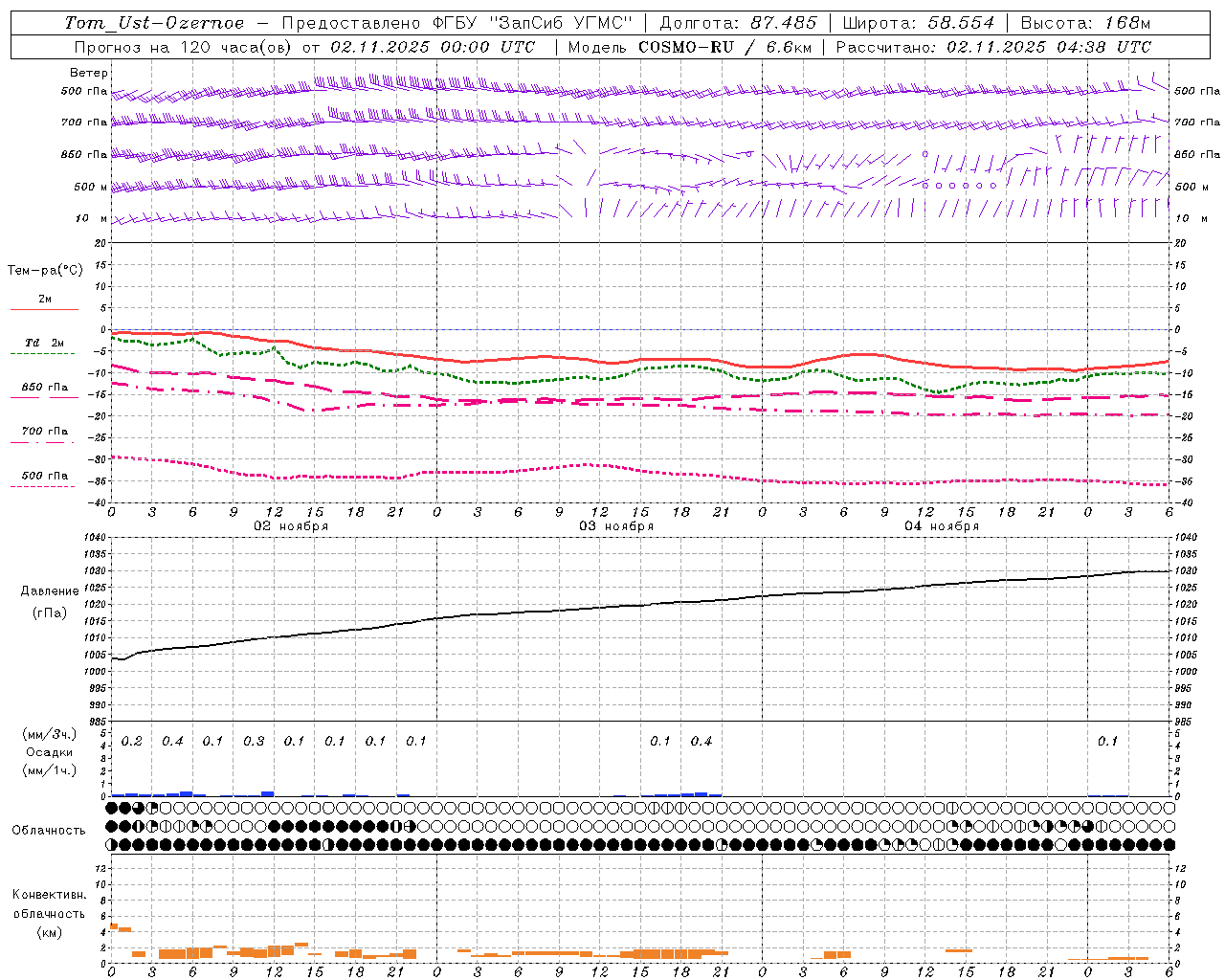Click the "Осадки" precipitation label

49,752
